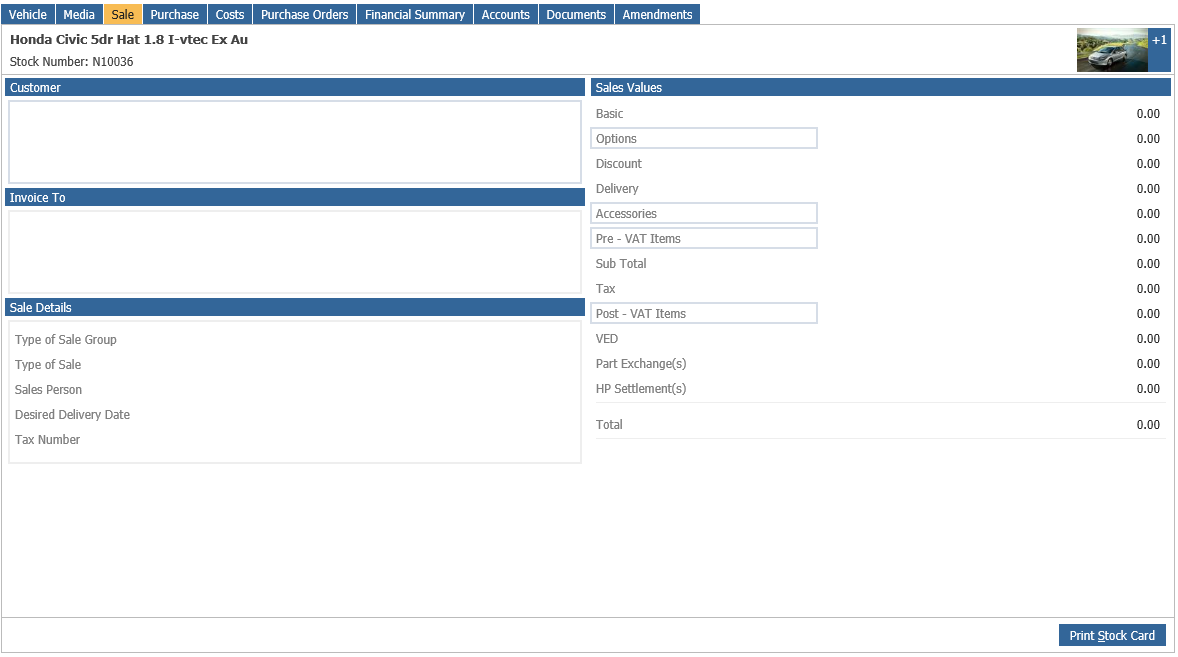Select the Type of Sale label
This screenshot has width=1178, height=657.
[x=48, y=364]
